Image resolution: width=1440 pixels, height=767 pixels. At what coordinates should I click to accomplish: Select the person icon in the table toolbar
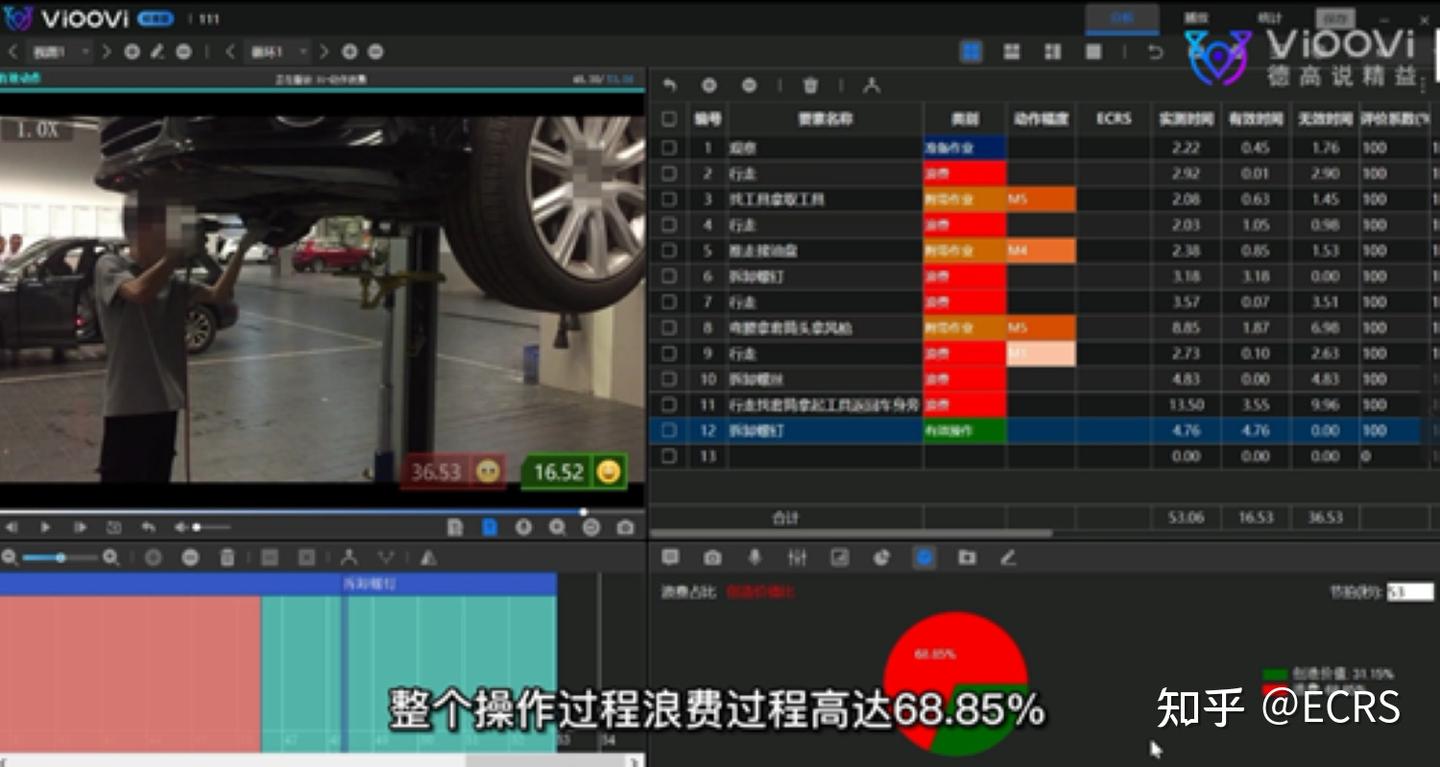873,85
